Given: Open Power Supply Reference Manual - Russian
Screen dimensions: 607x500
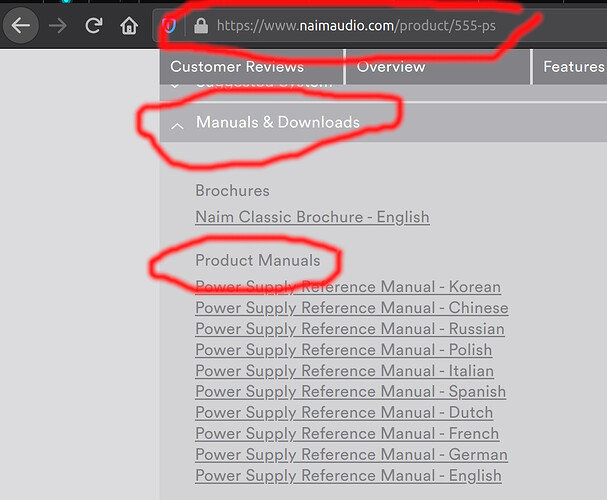Looking at the screenshot, I should (350, 329).
